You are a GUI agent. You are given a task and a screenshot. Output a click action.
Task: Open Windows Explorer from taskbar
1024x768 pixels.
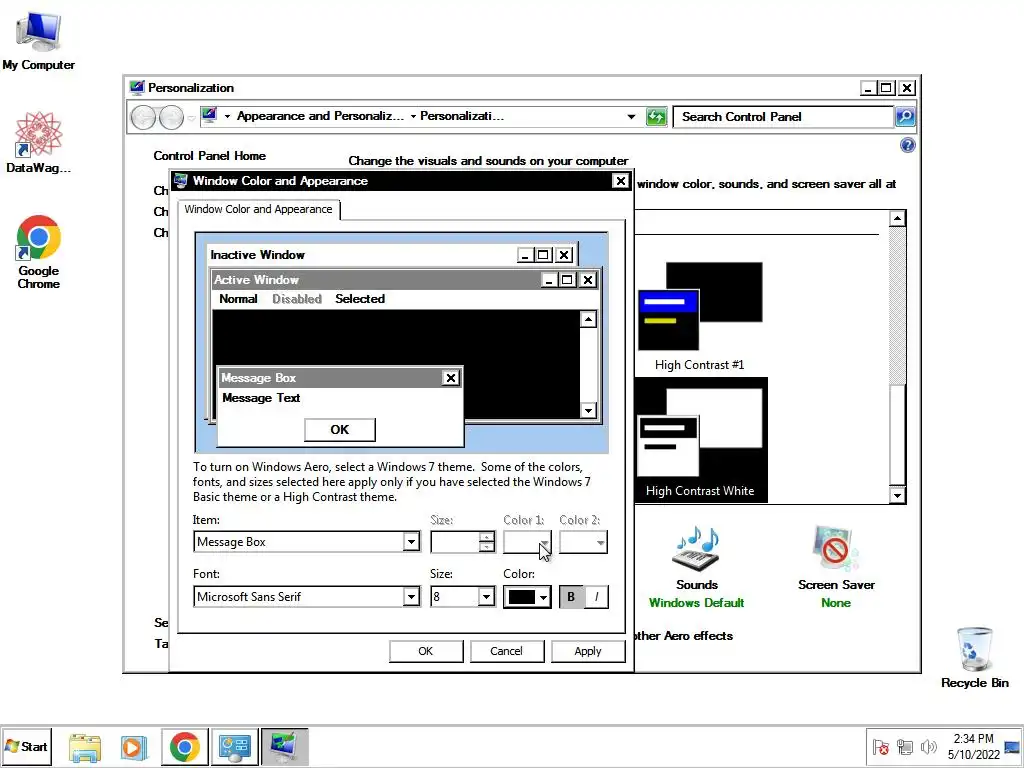85,746
